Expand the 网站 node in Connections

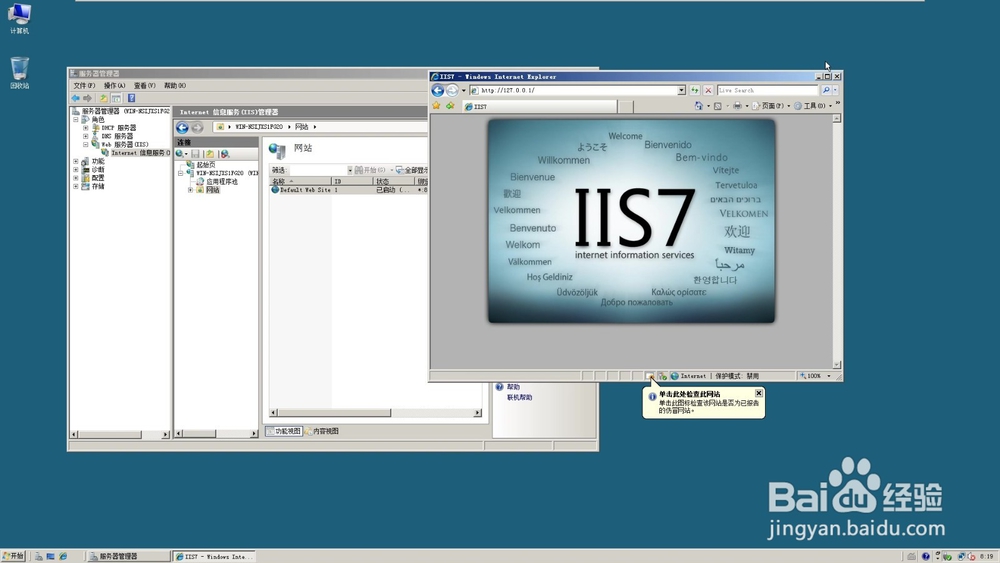pyautogui.click(x=190, y=189)
